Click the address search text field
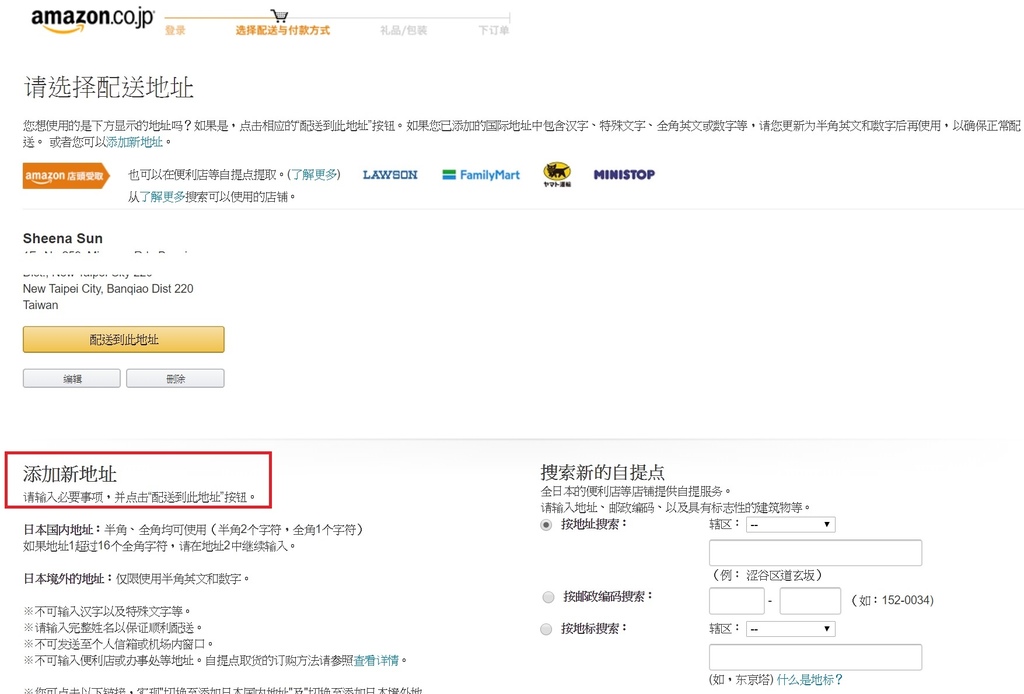 tap(815, 553)
